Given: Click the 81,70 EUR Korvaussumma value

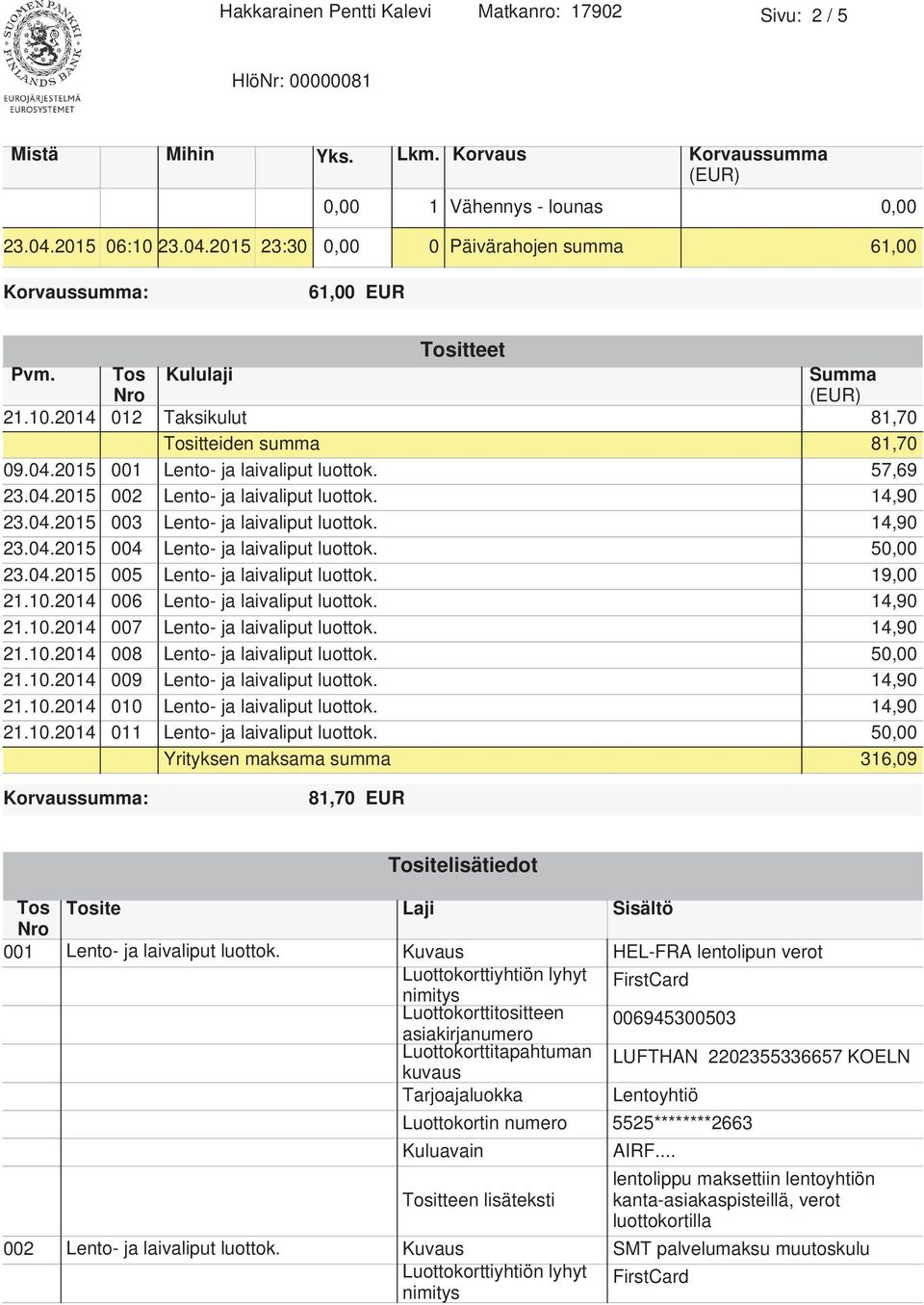Looking at the screenshot, I should (356, 798).
